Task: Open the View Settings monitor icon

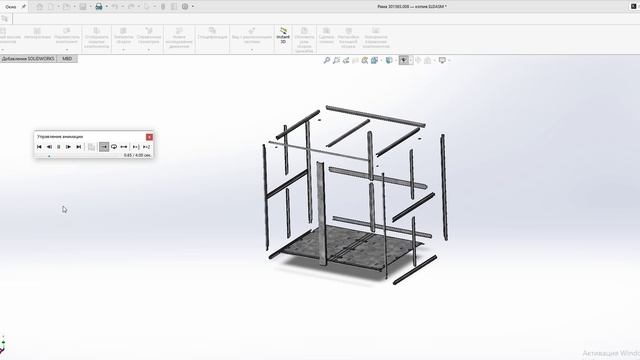Action: coord(442,60)
